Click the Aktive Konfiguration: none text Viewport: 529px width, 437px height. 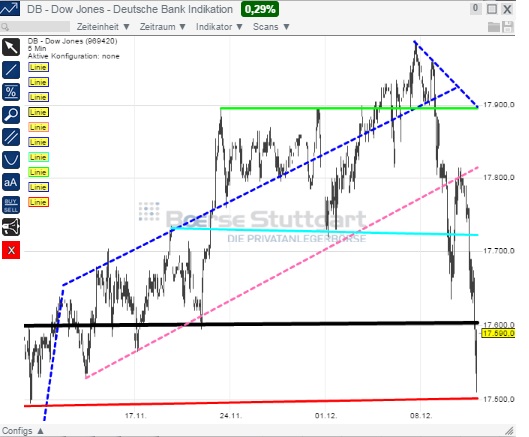coord(74,56)
